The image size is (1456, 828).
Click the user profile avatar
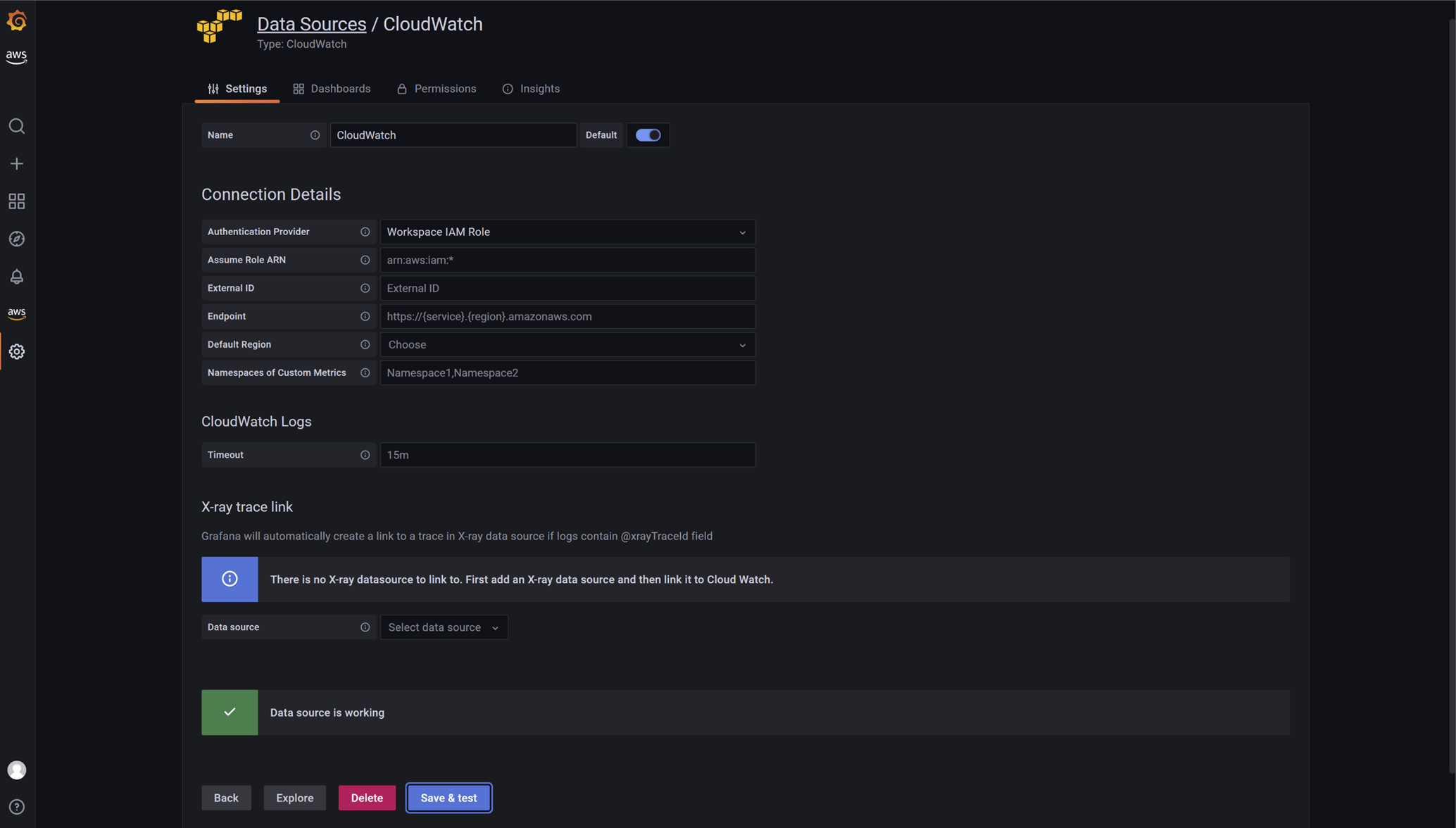[17, 770]
